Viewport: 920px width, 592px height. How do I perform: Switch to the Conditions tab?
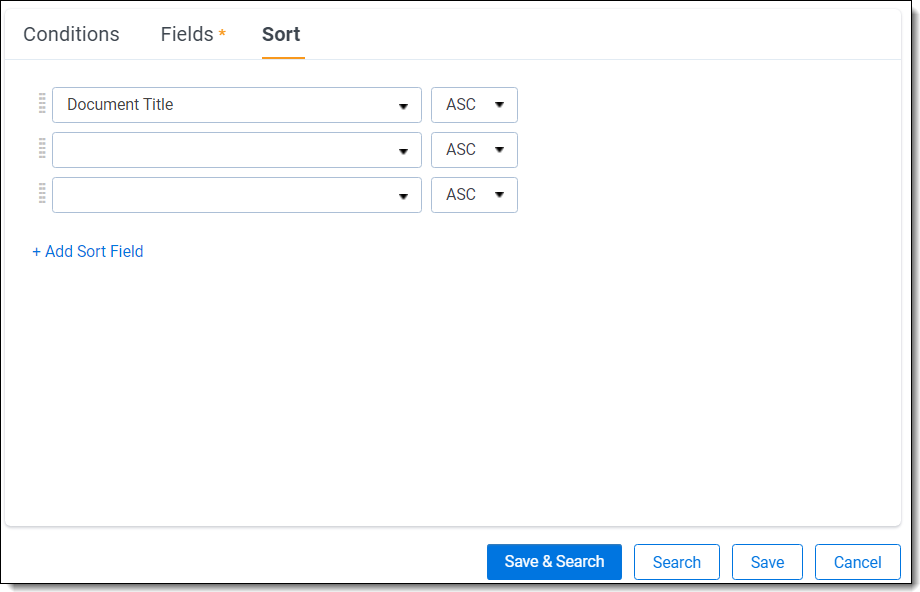point(71,34)
